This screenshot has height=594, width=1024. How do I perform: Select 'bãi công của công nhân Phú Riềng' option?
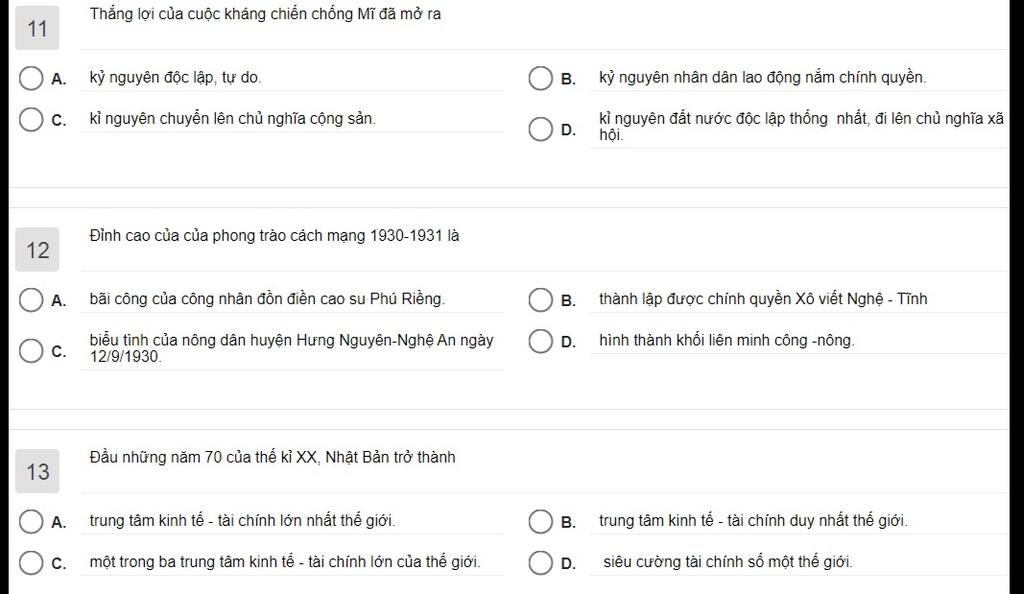coord(31,300)
